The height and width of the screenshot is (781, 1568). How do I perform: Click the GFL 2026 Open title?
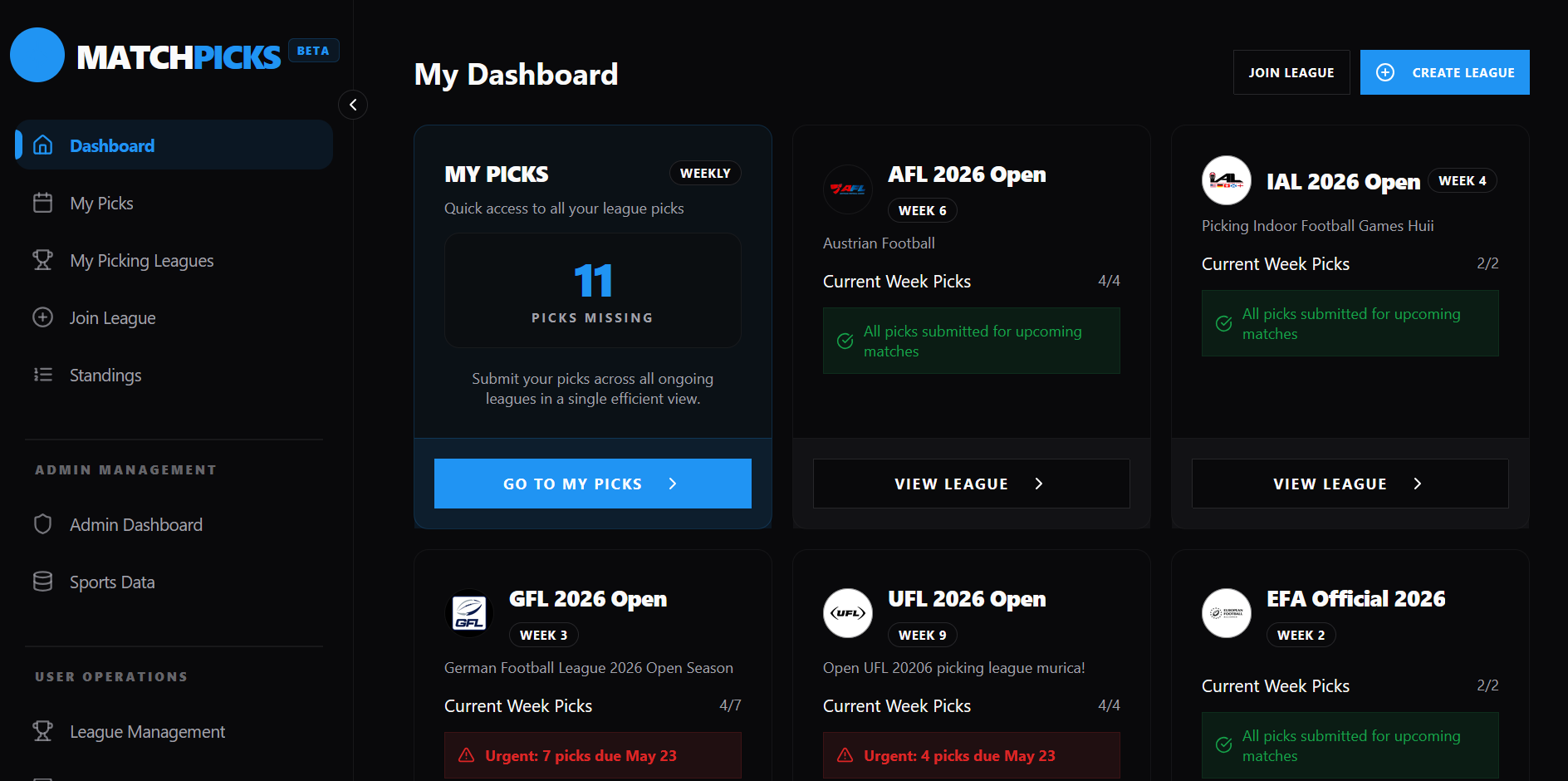588,599
